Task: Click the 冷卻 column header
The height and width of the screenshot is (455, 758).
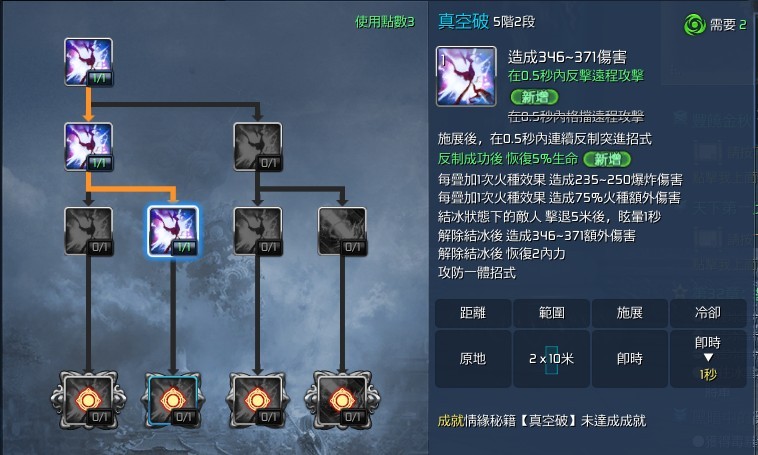Action: [708, 313]
